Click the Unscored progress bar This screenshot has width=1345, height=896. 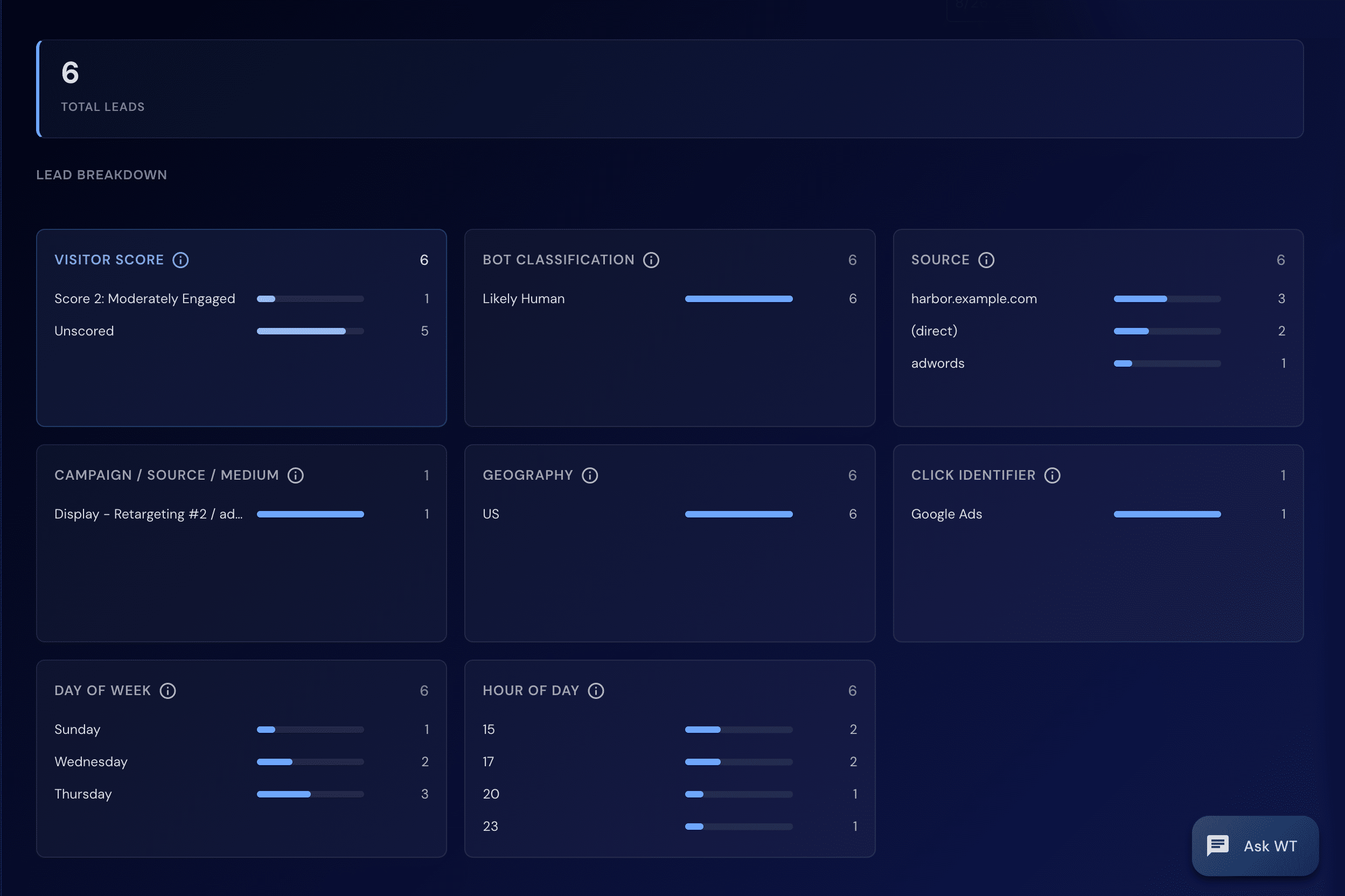(310, 331)
